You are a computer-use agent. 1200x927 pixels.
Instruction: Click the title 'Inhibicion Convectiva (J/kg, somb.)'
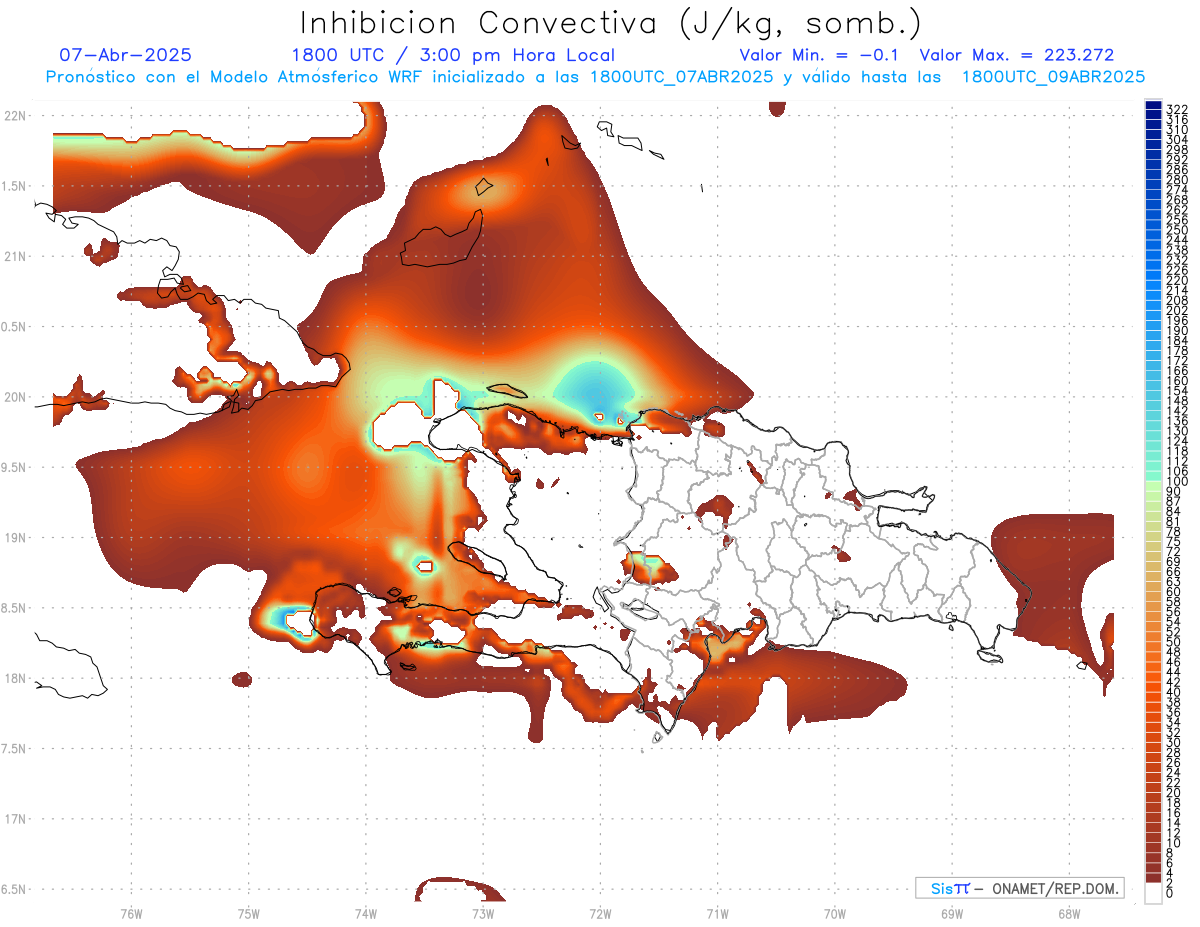click(x=611, y=23)
